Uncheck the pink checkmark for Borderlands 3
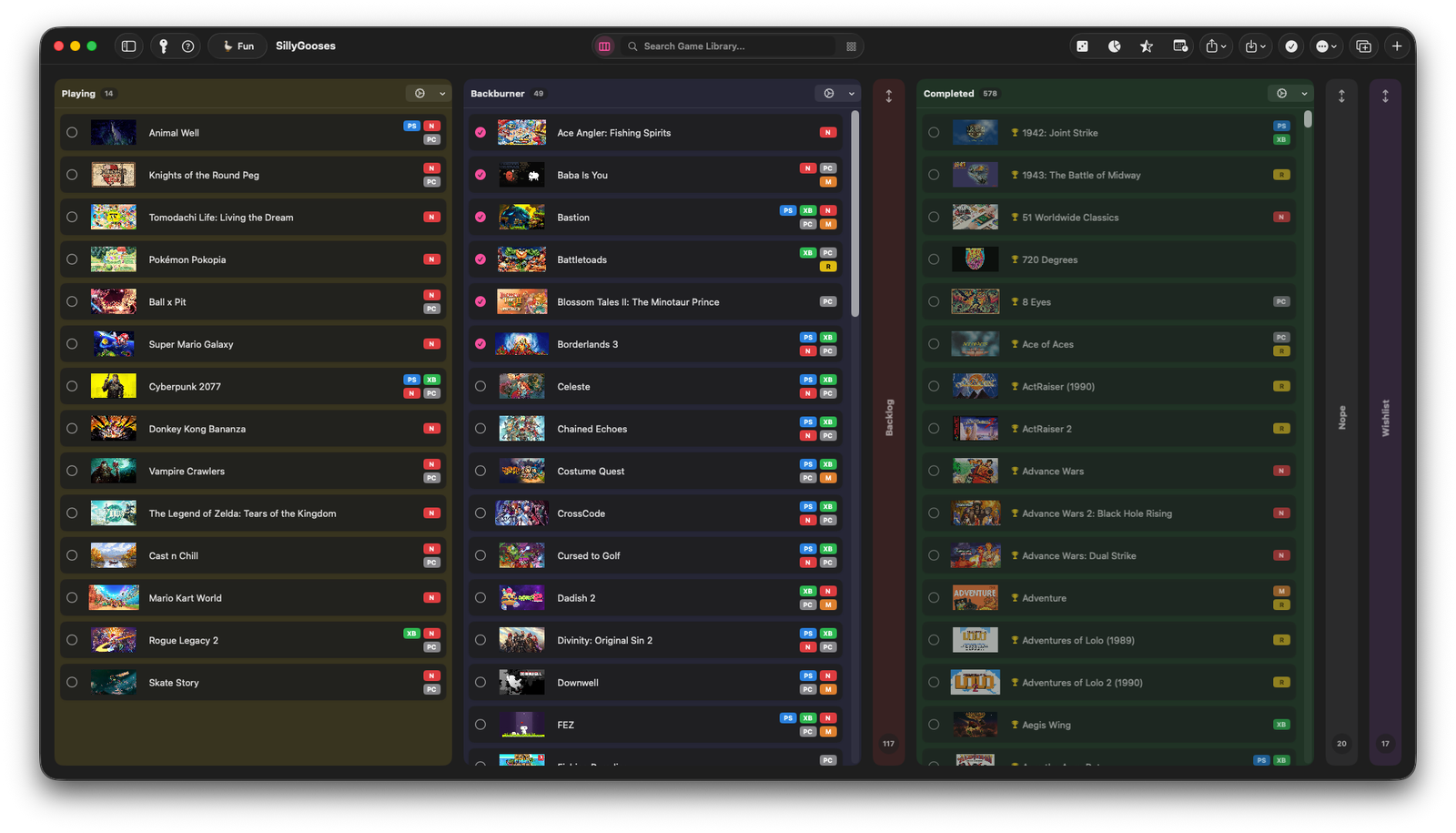The height and width of the screenshot is (833, 1456). tap(480, 344)
